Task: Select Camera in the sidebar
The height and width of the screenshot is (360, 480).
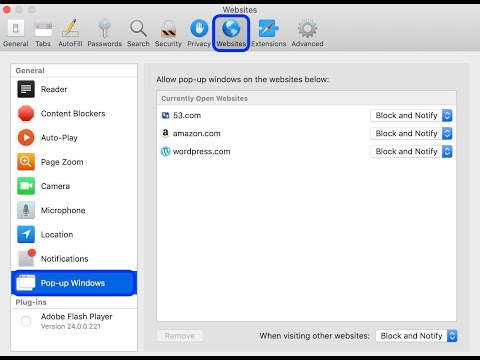Action: pos(74,186)
